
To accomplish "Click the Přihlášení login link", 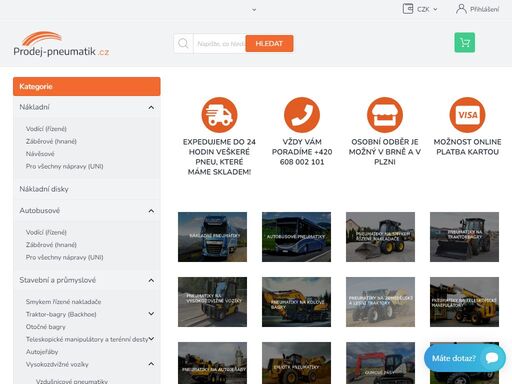I will pyautogui.click(x=484, y=9).
